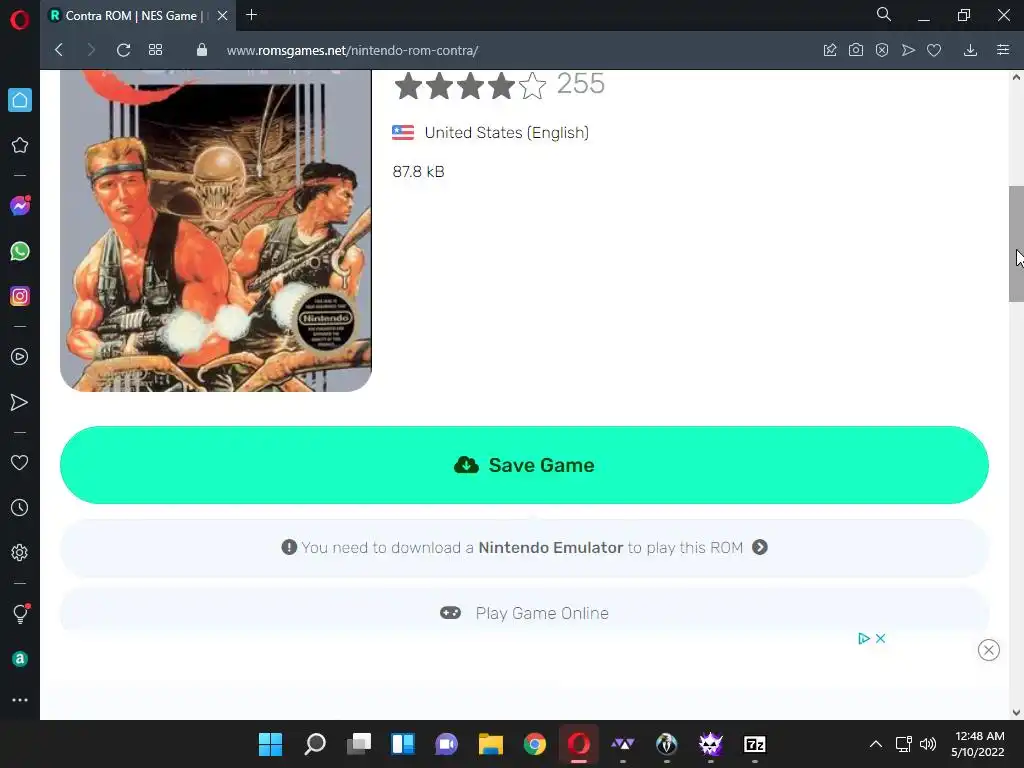
Task: Open the Opera main menu logo
Action: [x=20, y=20]
